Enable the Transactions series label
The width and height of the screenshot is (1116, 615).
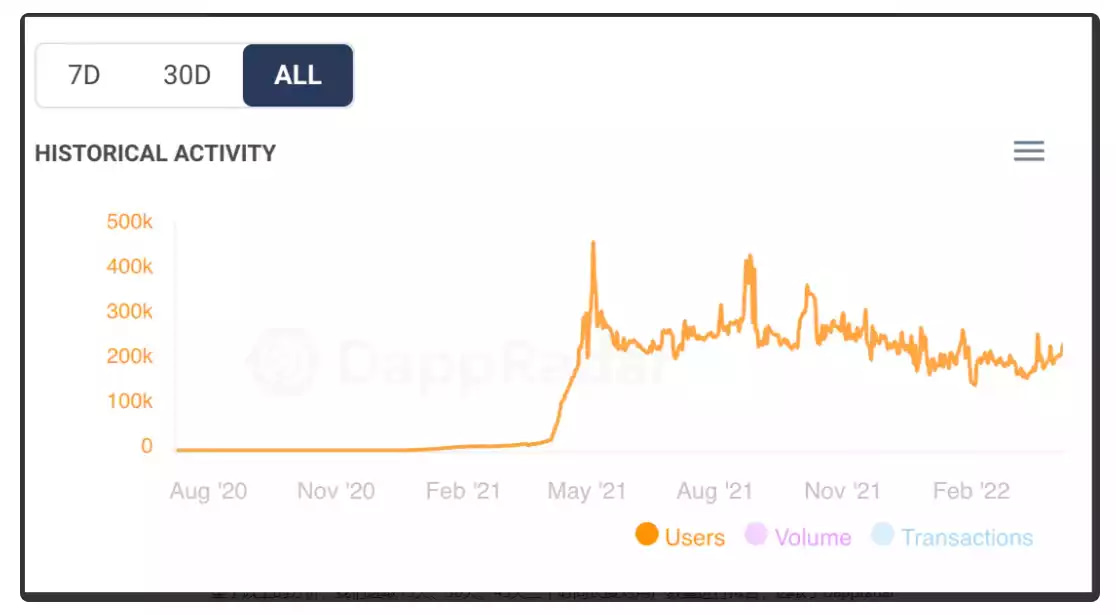point(966,537)
